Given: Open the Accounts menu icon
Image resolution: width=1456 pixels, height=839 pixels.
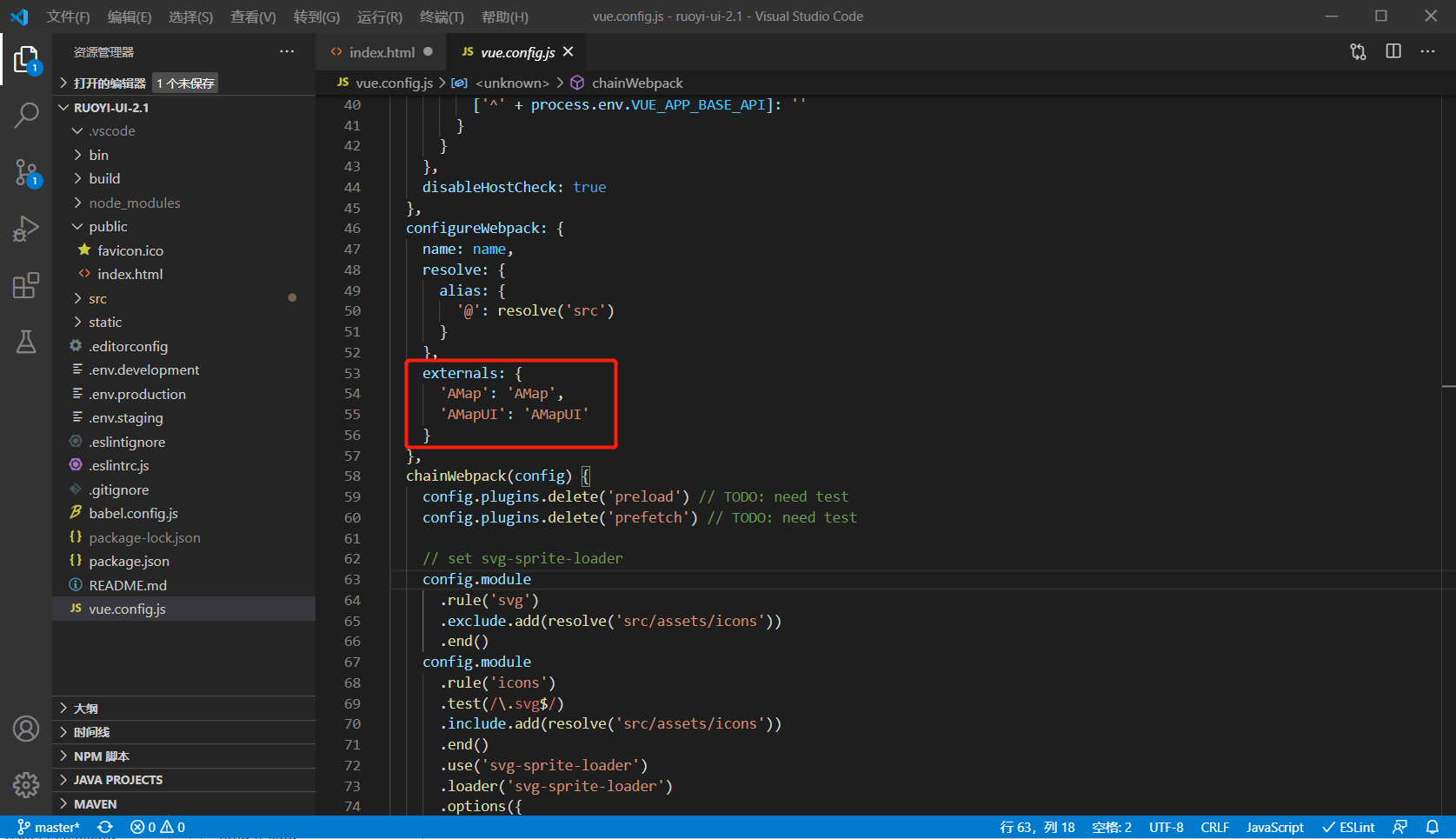Looking at the screenshot, I should point(26,729).
